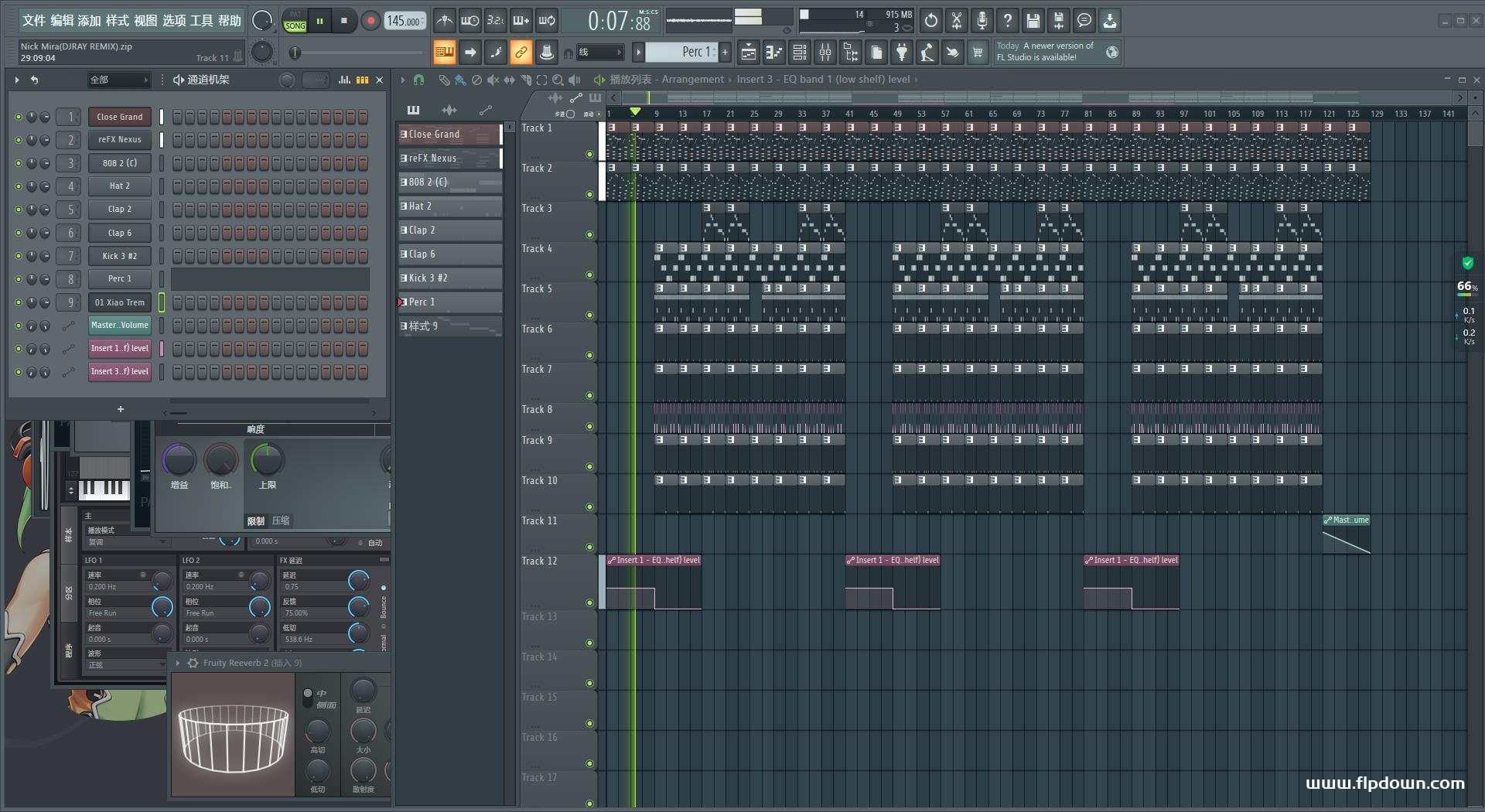Viewport: 1485px width, 812px height.
Task: Stop playback with the stop button
Action: [x=344, y=21]
